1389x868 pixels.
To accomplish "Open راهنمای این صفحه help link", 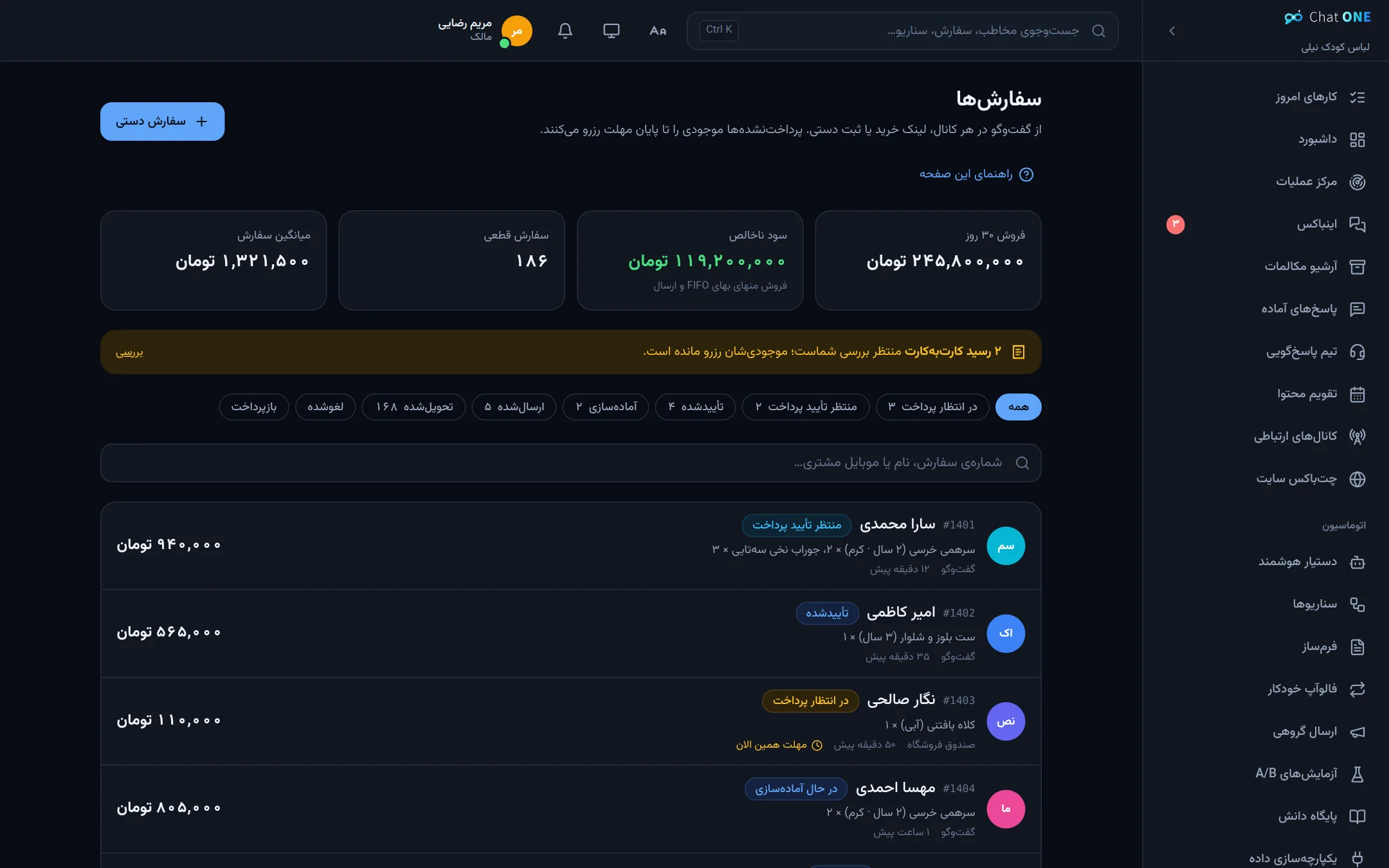I will [x=976, y=174].
